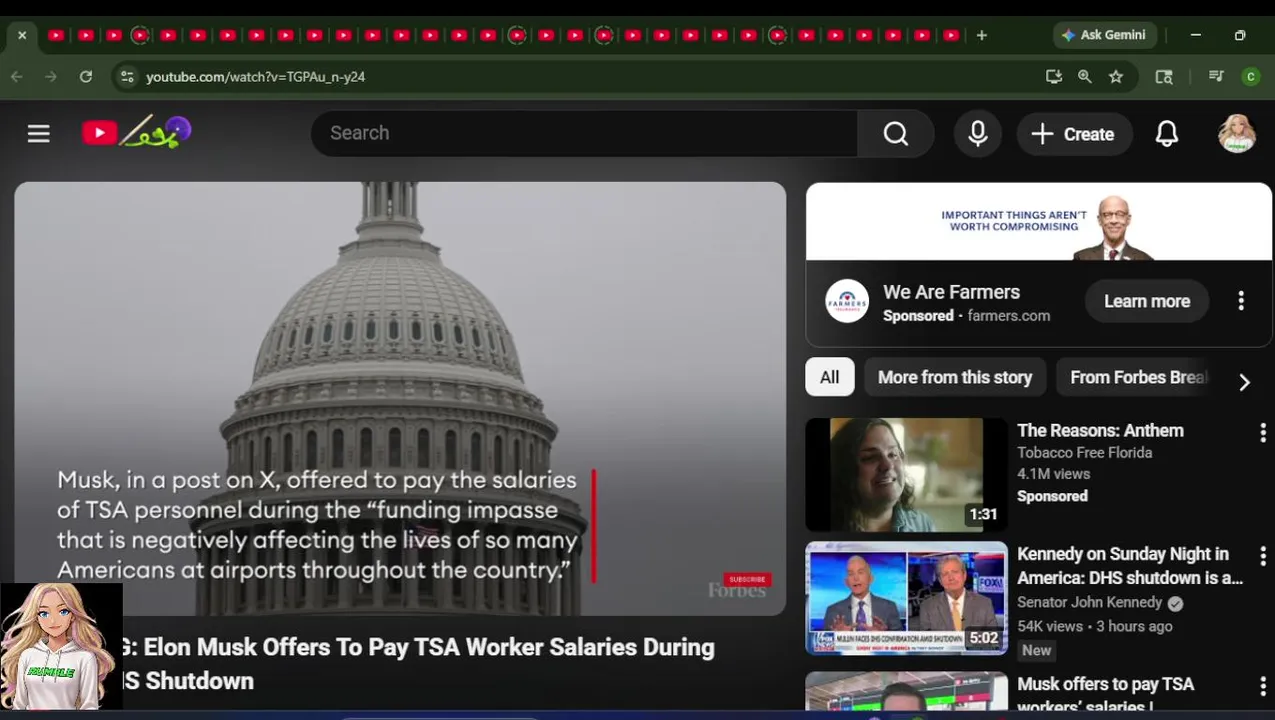This screenshot has height=720, width=1275.
Task: Open menu for Musk offers to pay TSA video
Action: coord(1262,686)
